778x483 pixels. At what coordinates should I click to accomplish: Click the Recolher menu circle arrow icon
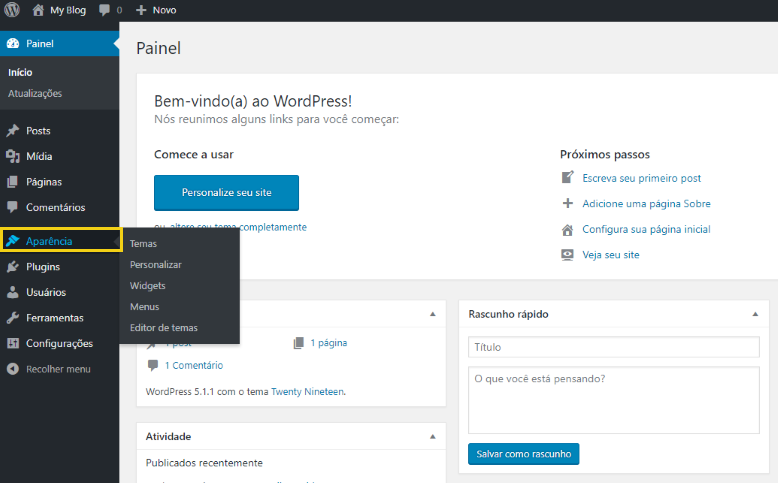tap(13, 369)
